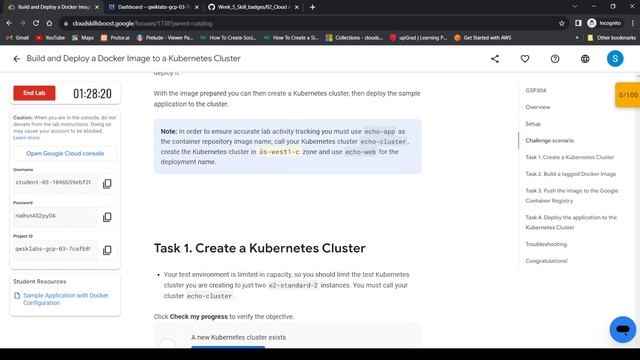
Task: Go back with the lab page arrow
Action: tap(16, 59)
